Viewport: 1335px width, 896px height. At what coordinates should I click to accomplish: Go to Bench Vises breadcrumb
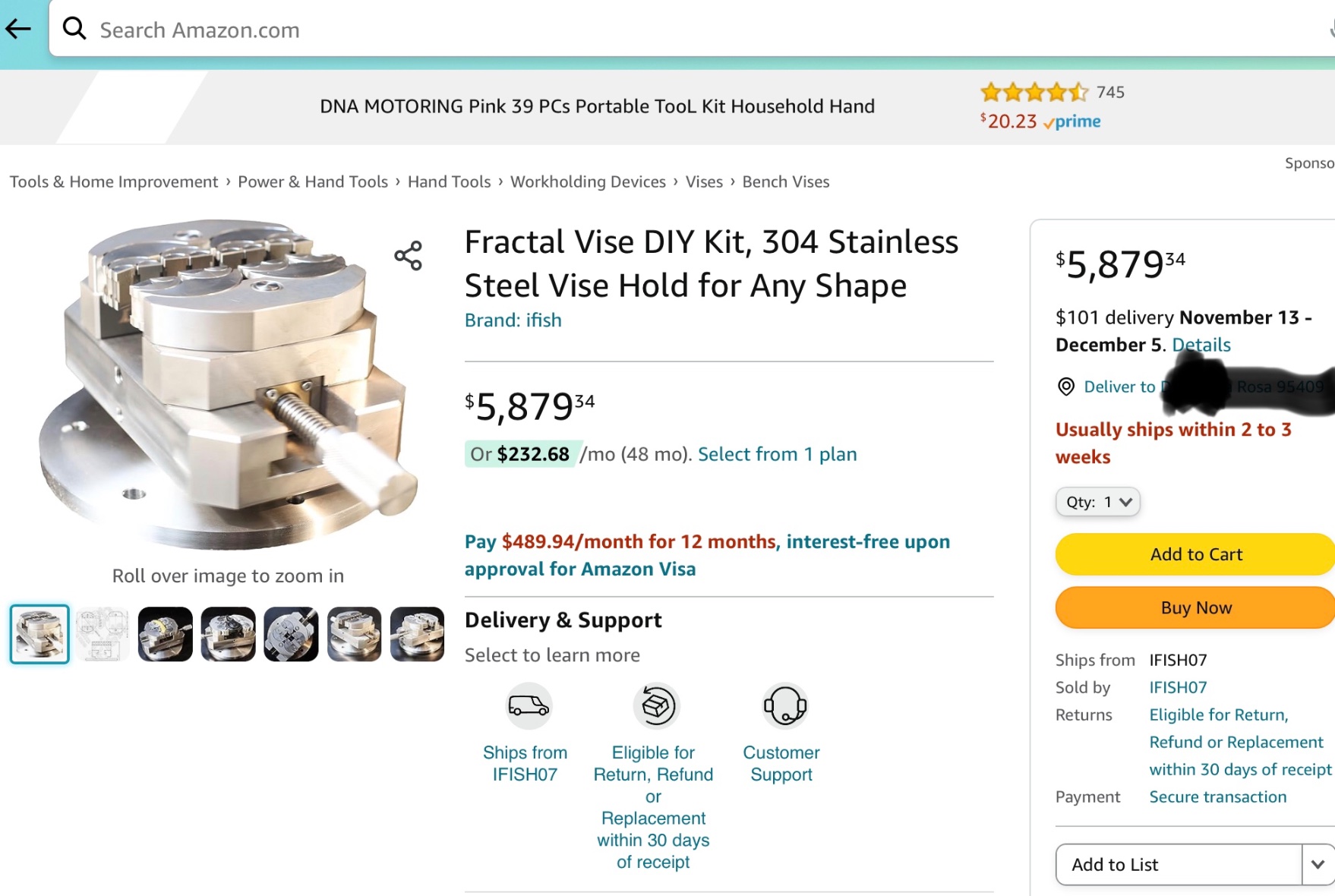click(785, 181)
